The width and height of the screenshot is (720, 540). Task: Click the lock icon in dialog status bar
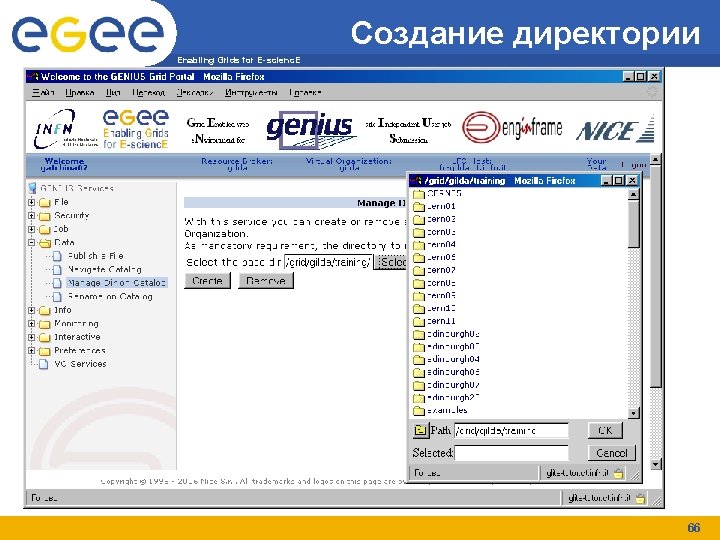tap(619, 473)
